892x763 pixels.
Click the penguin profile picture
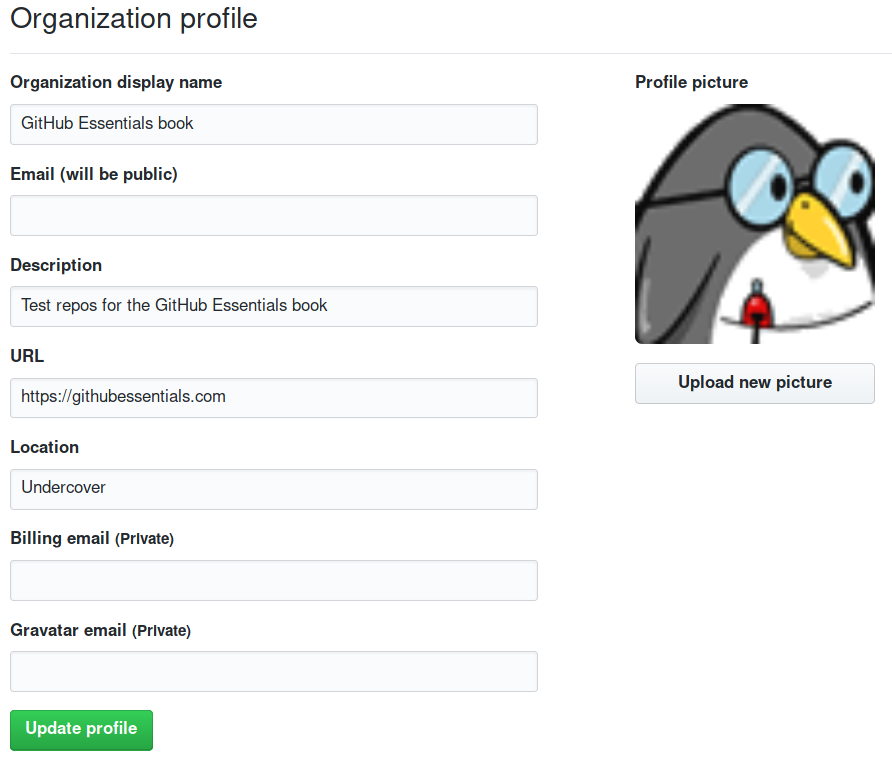(755, 224)
